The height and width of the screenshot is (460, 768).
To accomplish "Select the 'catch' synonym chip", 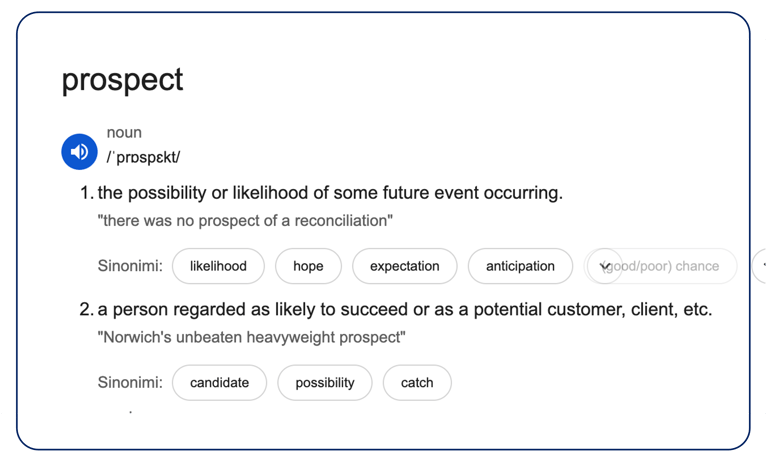I will tap(417, 383).
